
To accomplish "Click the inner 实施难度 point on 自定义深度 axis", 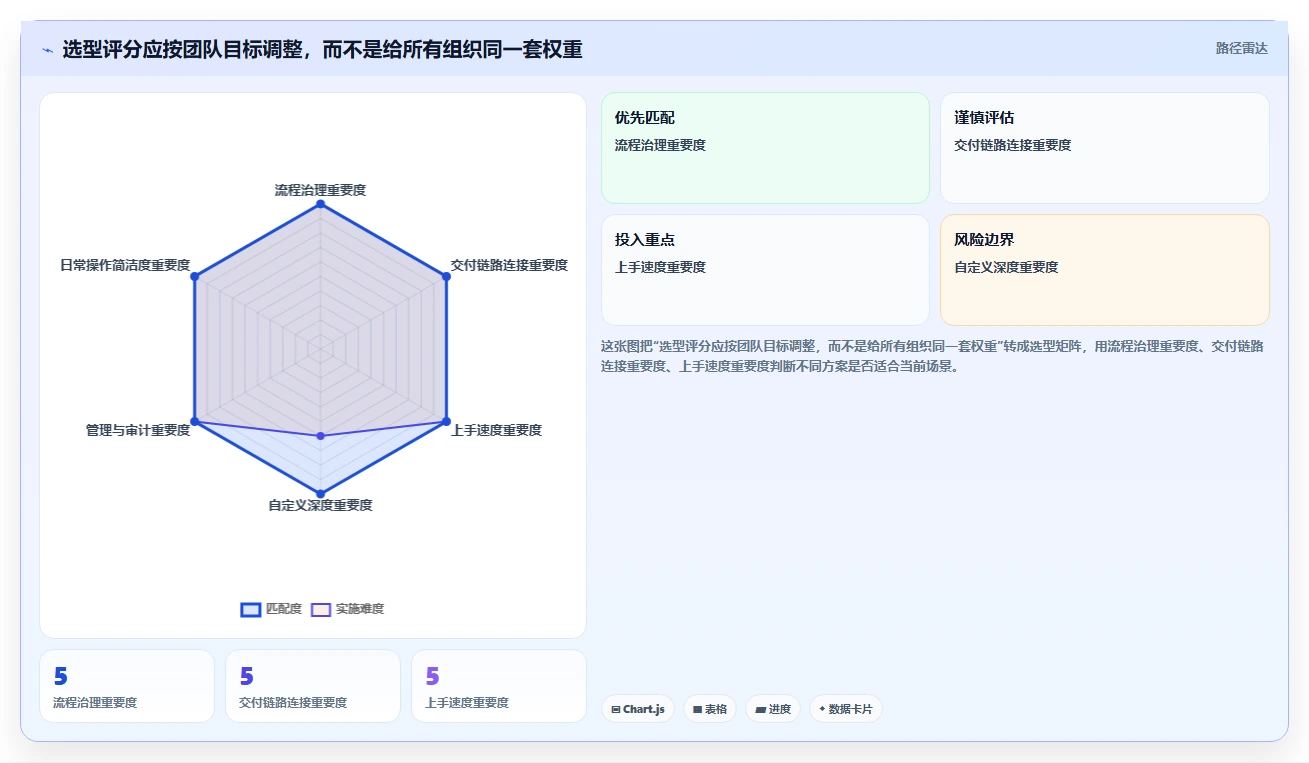I will (x=320, y=436).
